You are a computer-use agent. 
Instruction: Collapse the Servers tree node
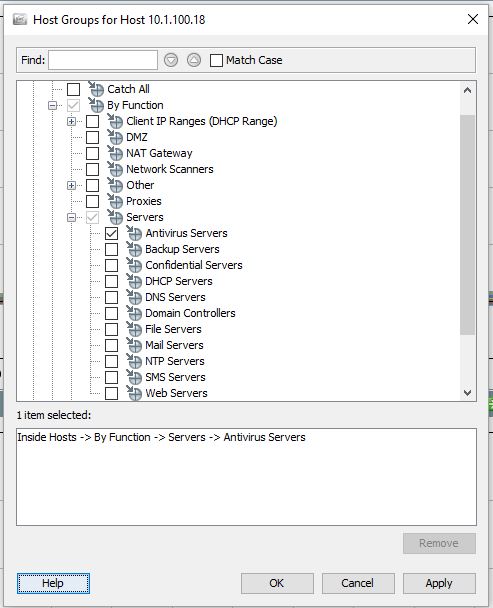click(71, 217)
